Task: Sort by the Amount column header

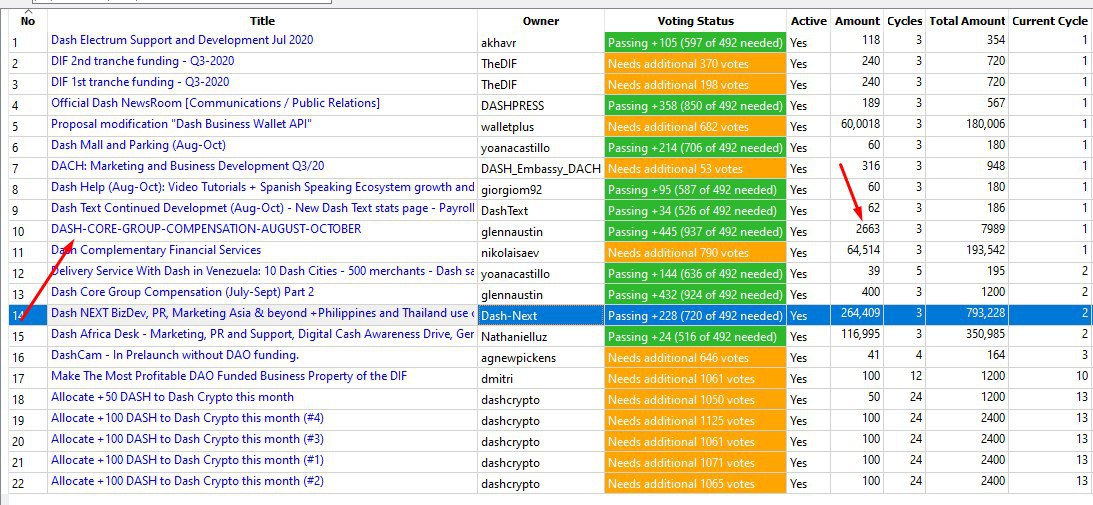Action: (857, 21)
